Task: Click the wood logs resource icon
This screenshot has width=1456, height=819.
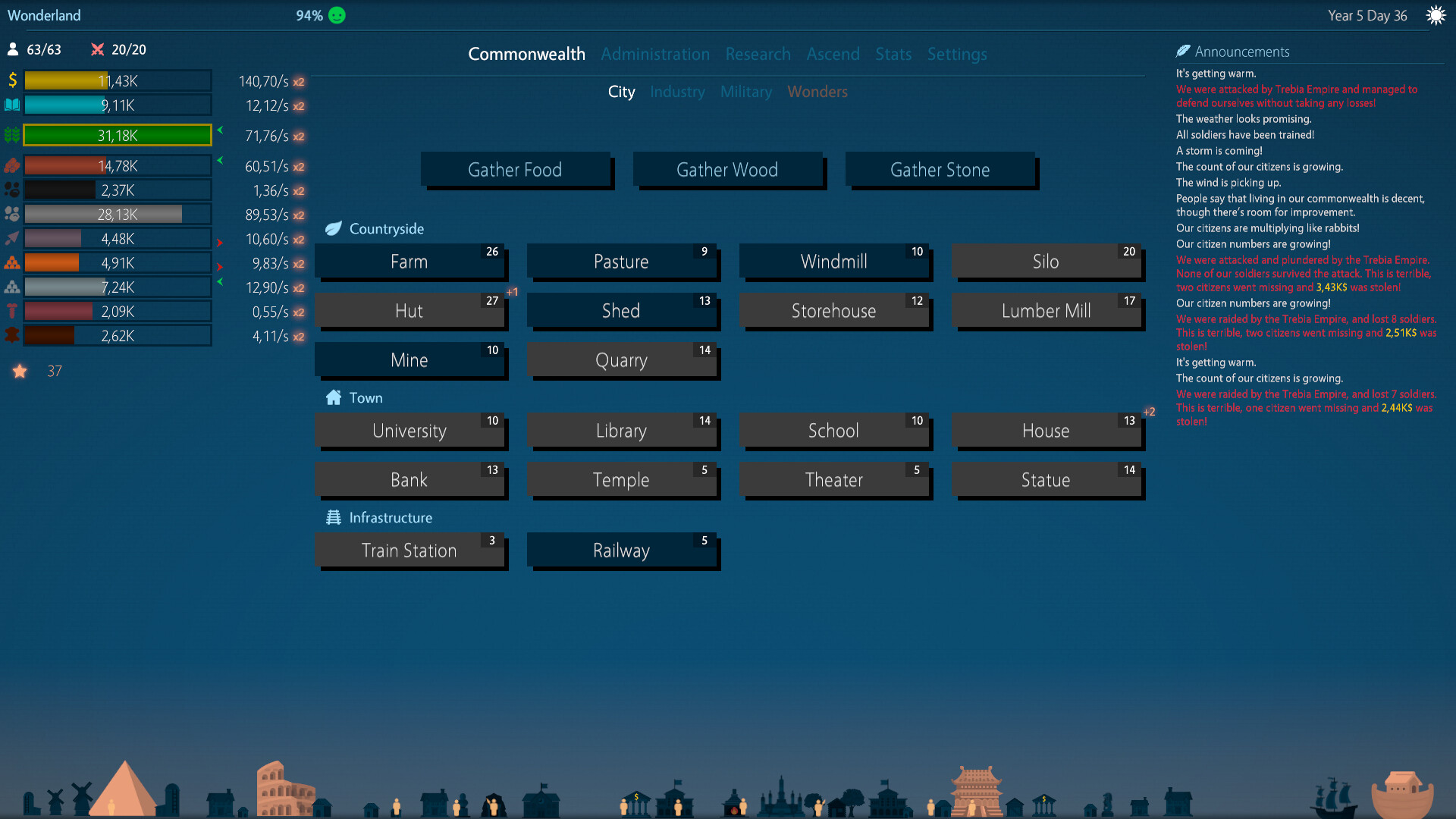Action: 11,165
